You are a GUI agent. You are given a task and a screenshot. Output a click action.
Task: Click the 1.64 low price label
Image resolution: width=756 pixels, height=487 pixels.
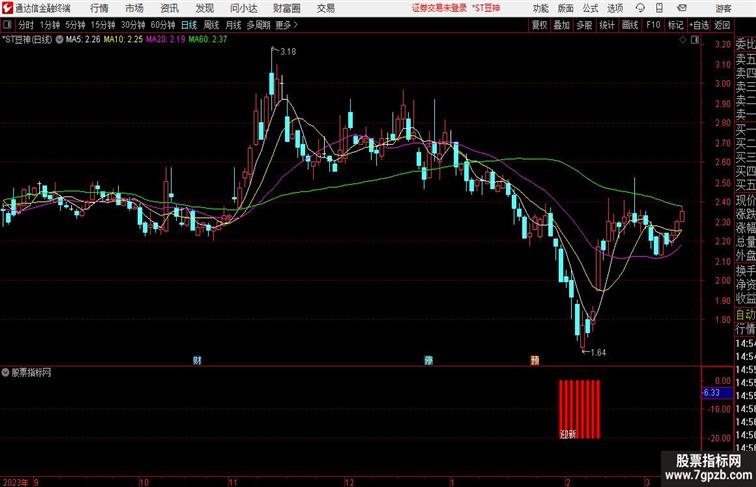(x=598, y=352)
